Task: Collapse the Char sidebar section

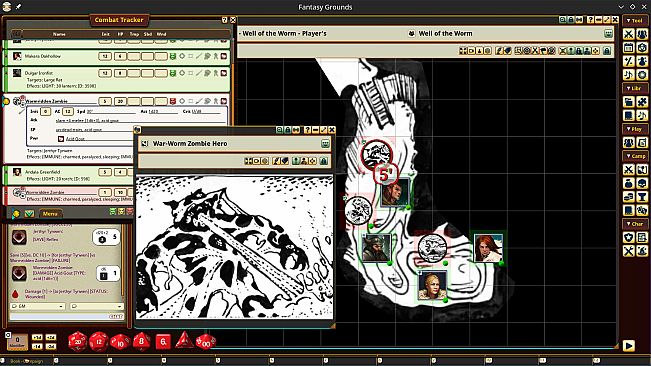Action: (635, 224)
